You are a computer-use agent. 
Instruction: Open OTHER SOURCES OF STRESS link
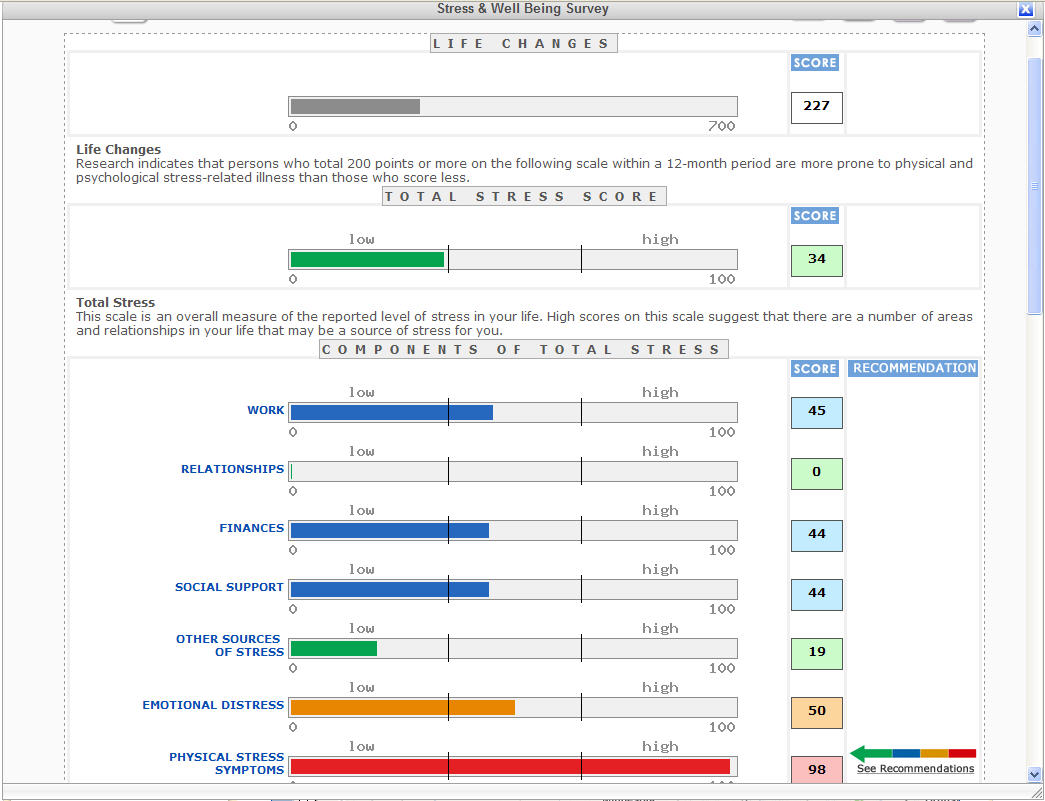point(230,646)
